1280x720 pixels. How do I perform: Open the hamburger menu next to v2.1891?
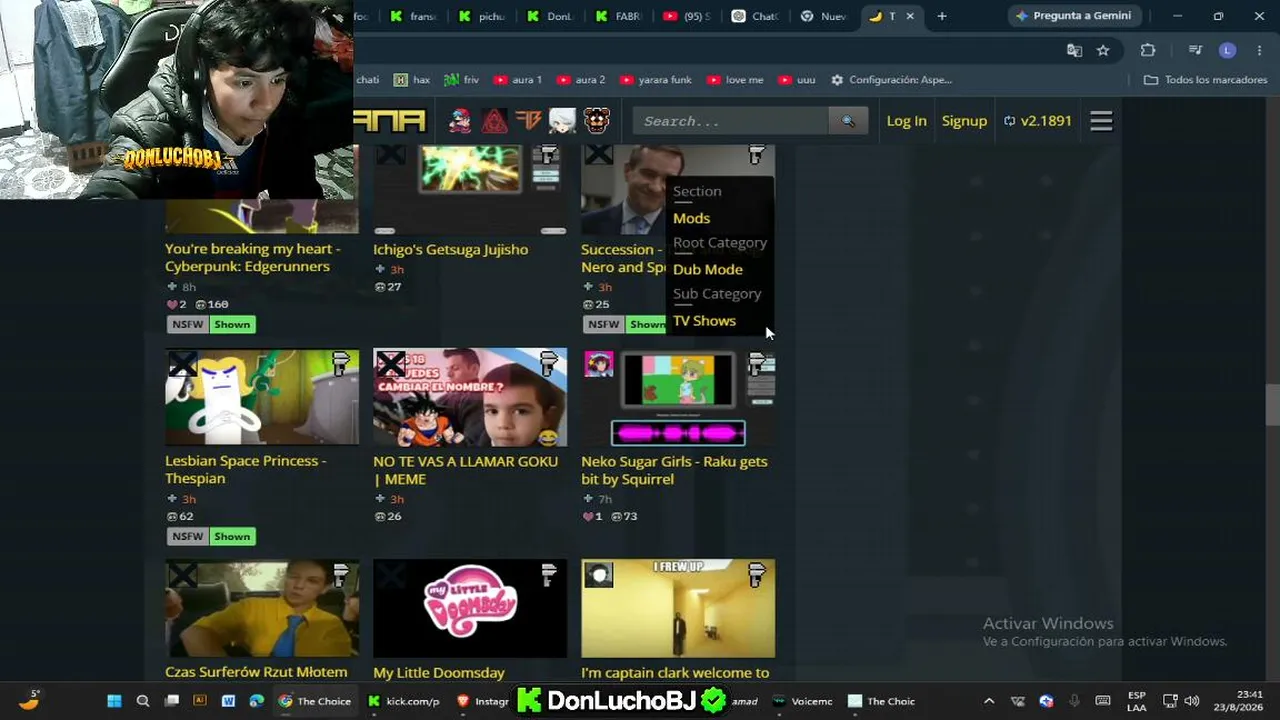[1101, 121]
